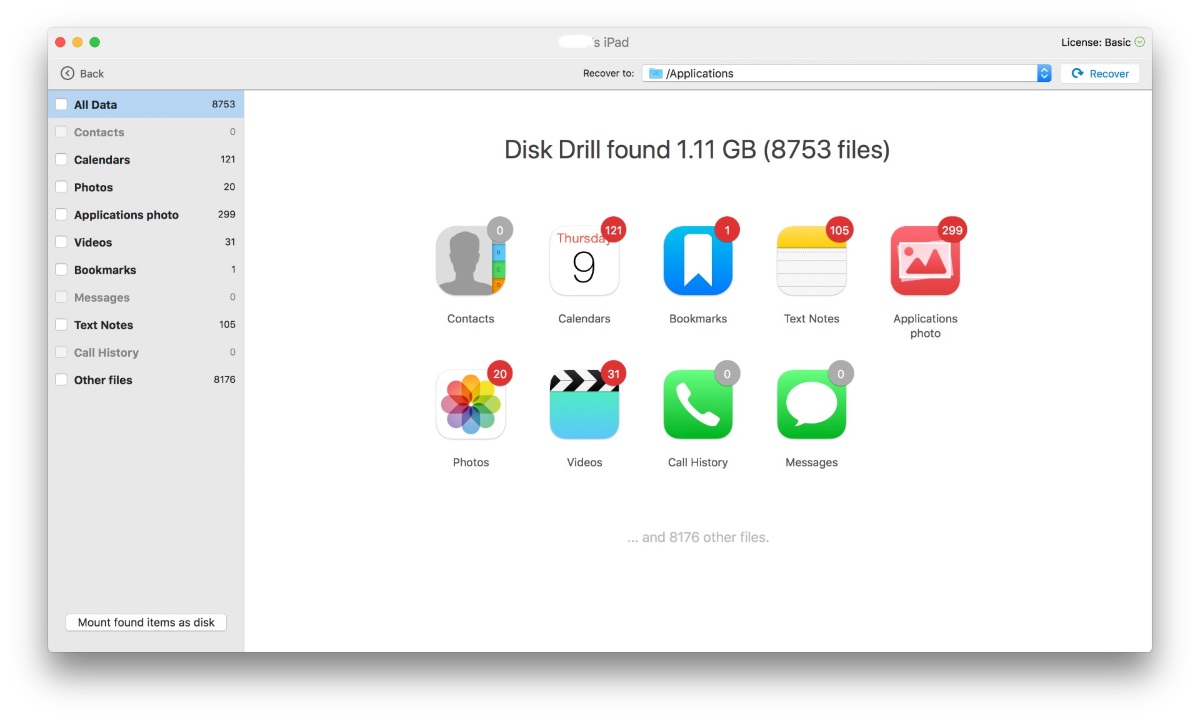The height and width of the screenshot is (721, 1200).
Task: Open the colorful Photos flower icon
Action: 471,404
